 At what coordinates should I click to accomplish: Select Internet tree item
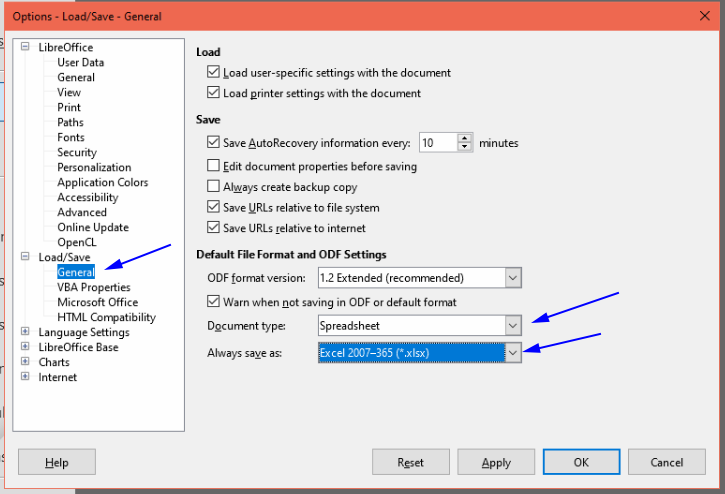tap(57, 377)
